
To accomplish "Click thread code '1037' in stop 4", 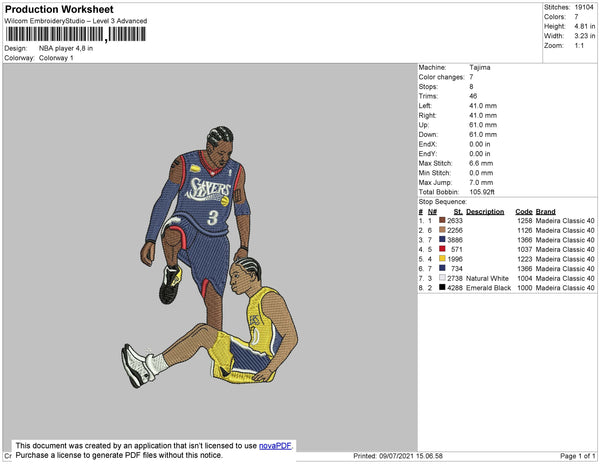I will pos(525,249).
